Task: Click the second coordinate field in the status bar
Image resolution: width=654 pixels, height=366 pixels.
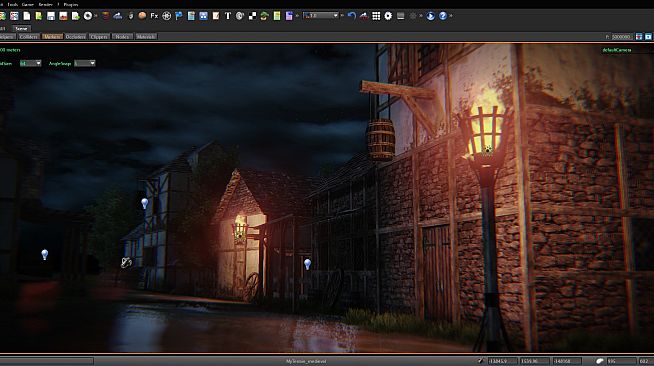Action: [x=535, y=361]
